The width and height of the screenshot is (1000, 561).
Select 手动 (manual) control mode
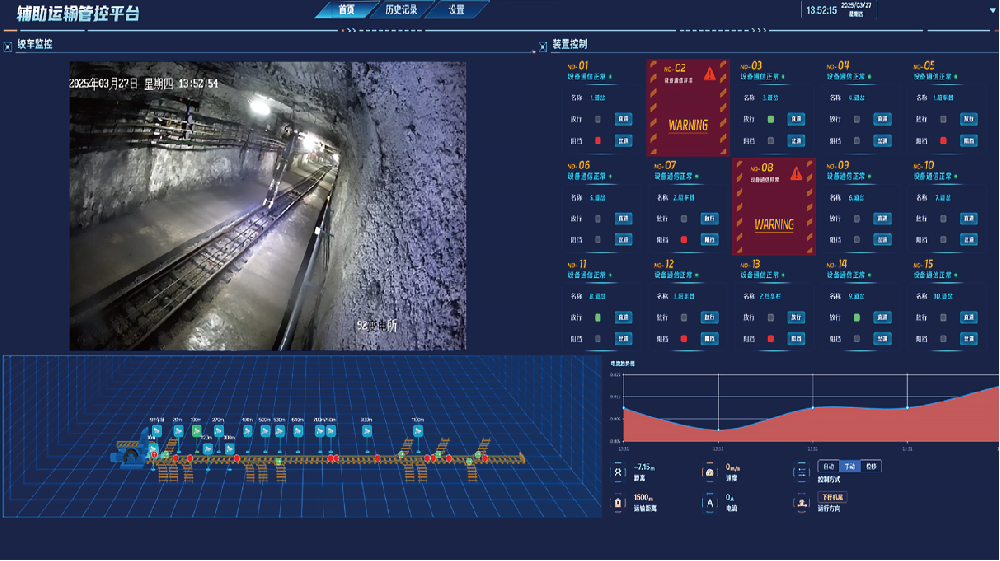[849, 467]
